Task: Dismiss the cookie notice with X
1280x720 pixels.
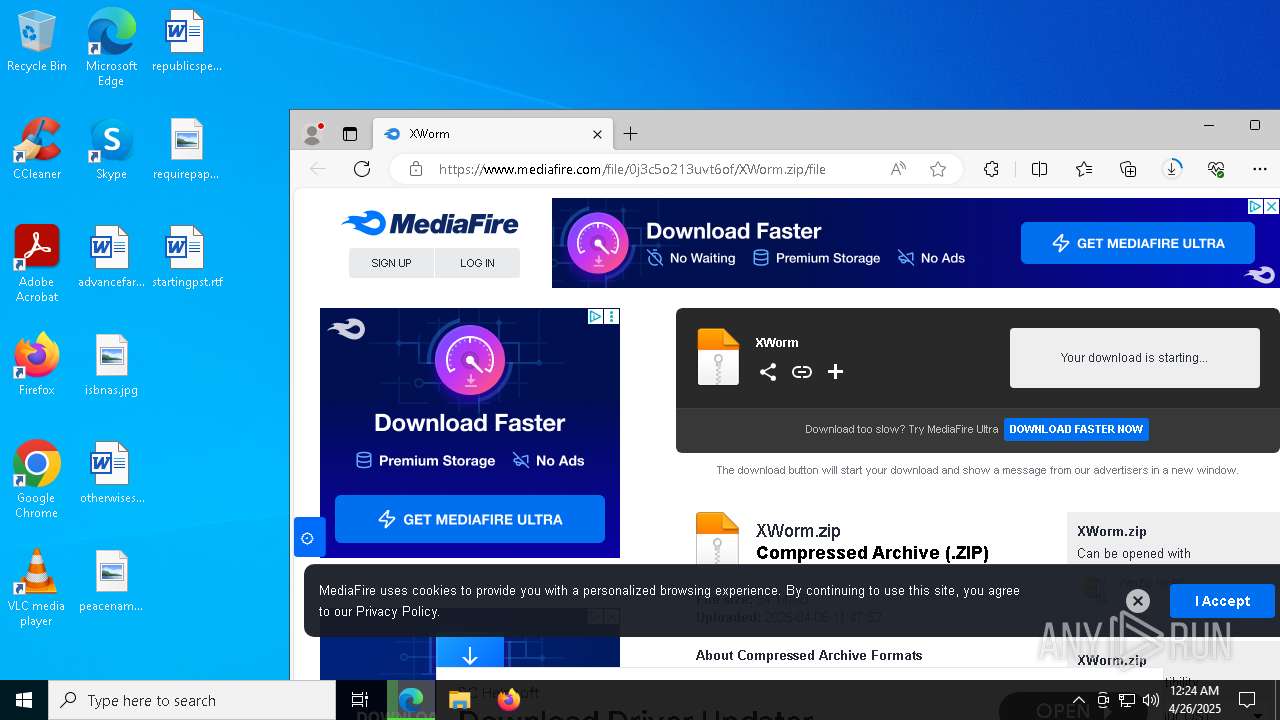Action: click(x=1137, y=601)
